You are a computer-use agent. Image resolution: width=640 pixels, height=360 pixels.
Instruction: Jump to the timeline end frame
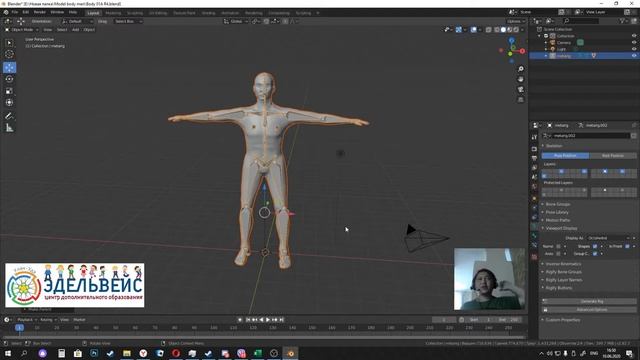tap(281, 320)
